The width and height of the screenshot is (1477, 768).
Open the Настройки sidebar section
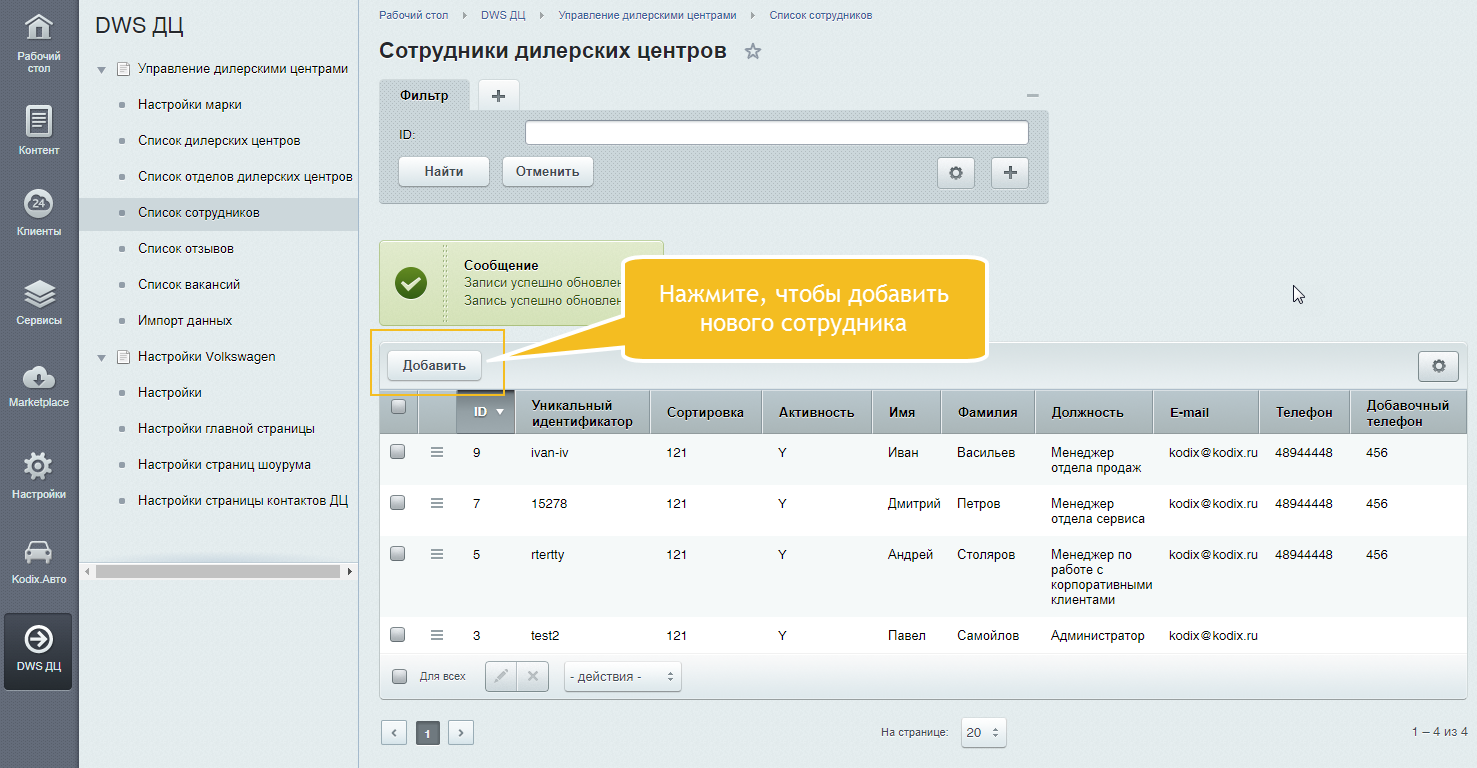(39, 475)
